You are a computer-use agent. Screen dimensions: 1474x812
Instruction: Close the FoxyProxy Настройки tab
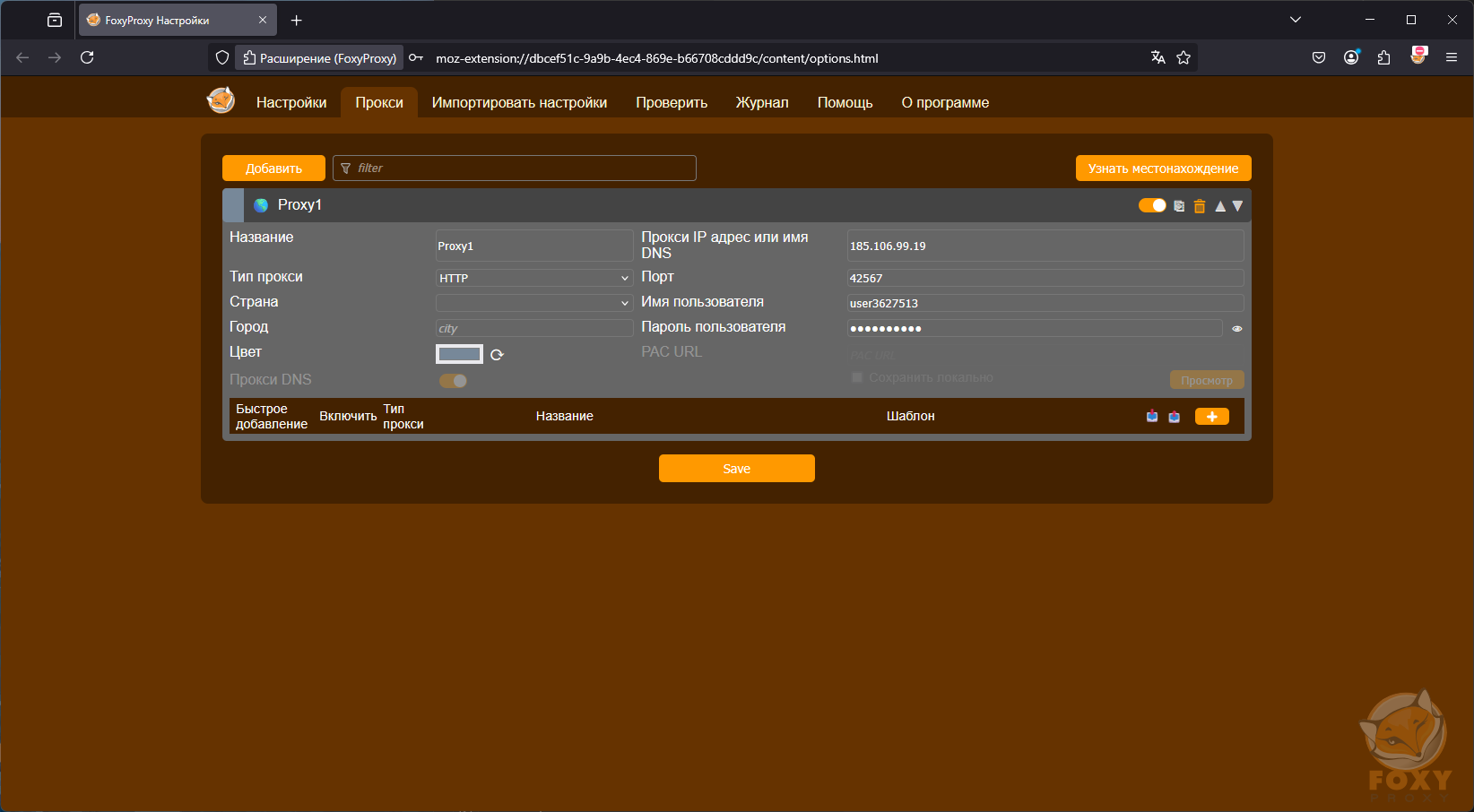coord(263,20)
